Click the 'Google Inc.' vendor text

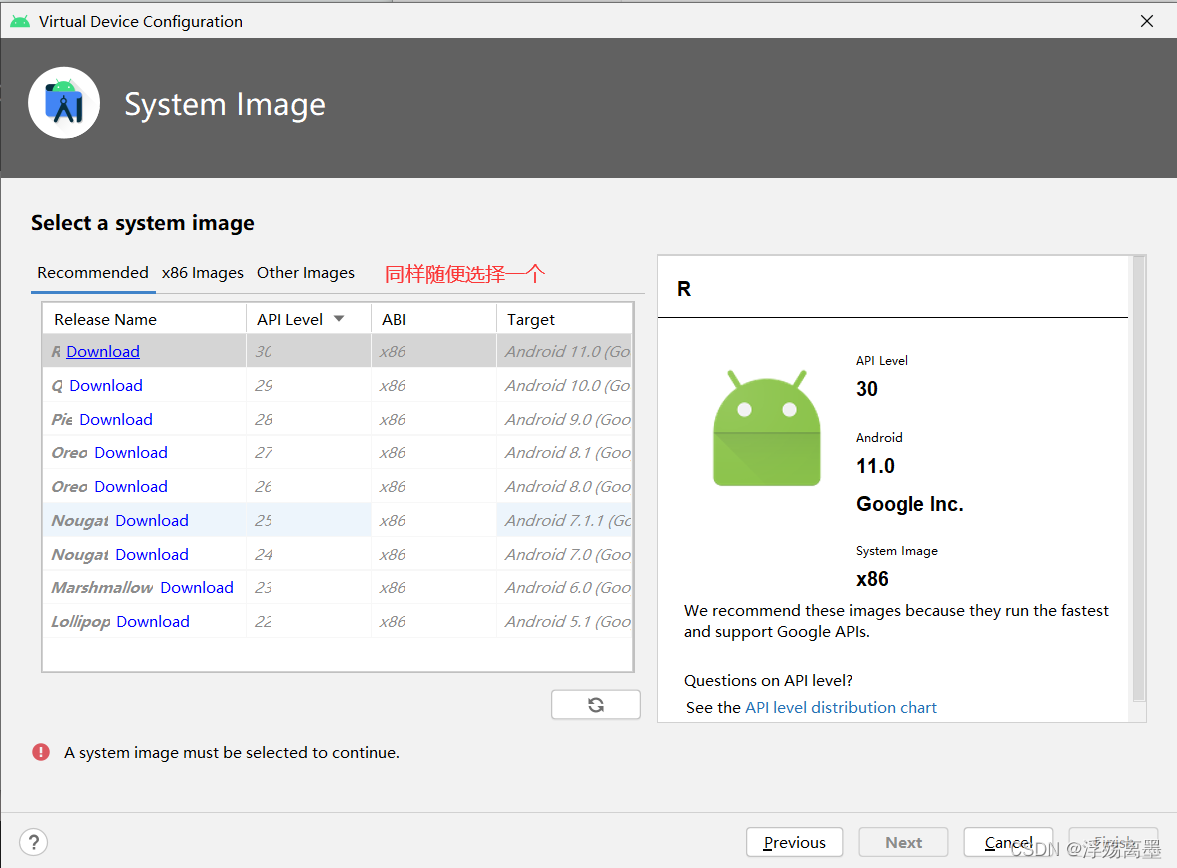pyautogui.click(x=909, y=504)
